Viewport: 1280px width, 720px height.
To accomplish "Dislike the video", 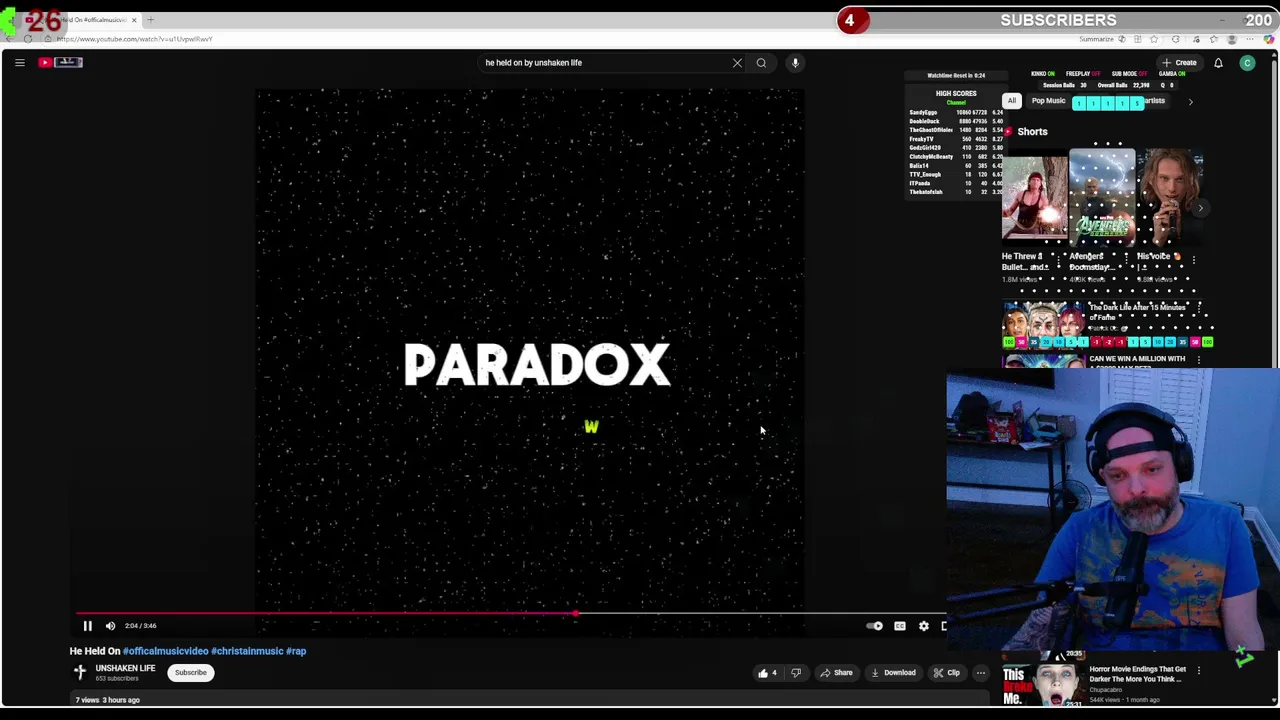I will click(796, 673).
